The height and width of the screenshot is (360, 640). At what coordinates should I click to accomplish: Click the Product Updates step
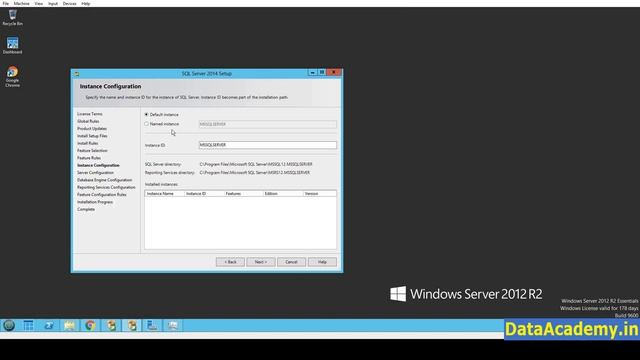(x=92, y=129)
